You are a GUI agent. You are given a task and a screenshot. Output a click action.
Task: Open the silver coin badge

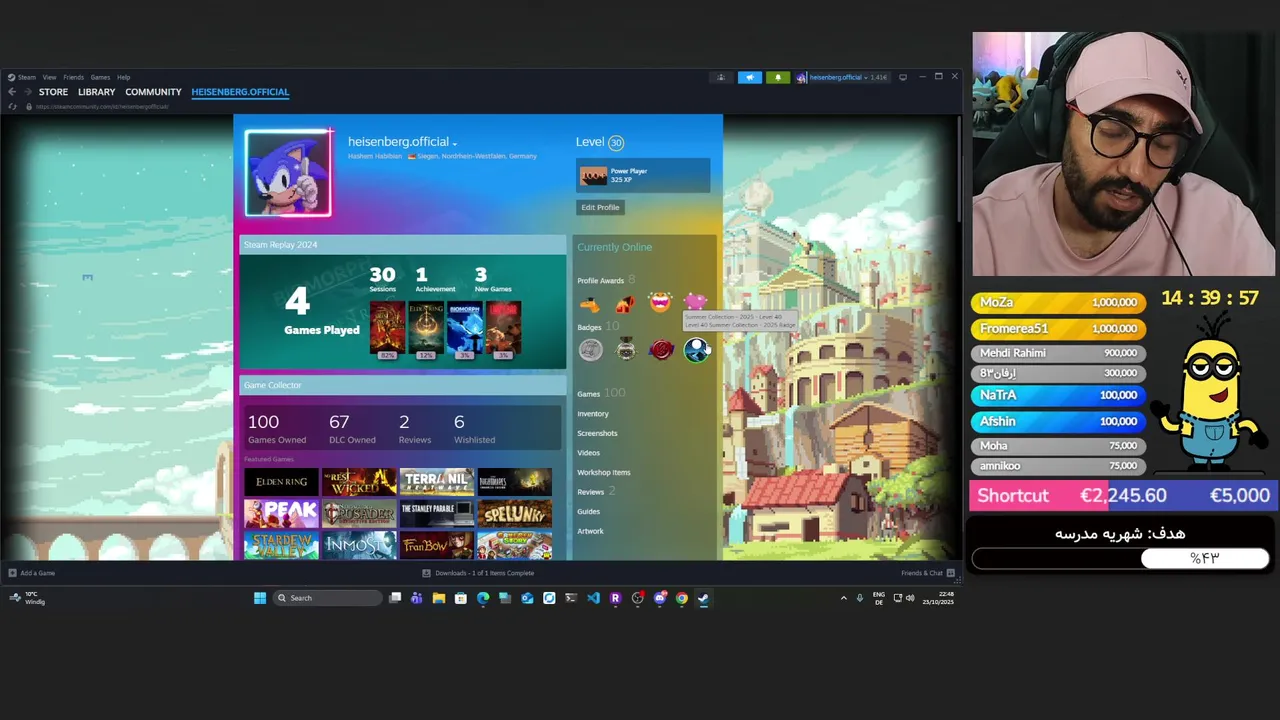[591, 350]
